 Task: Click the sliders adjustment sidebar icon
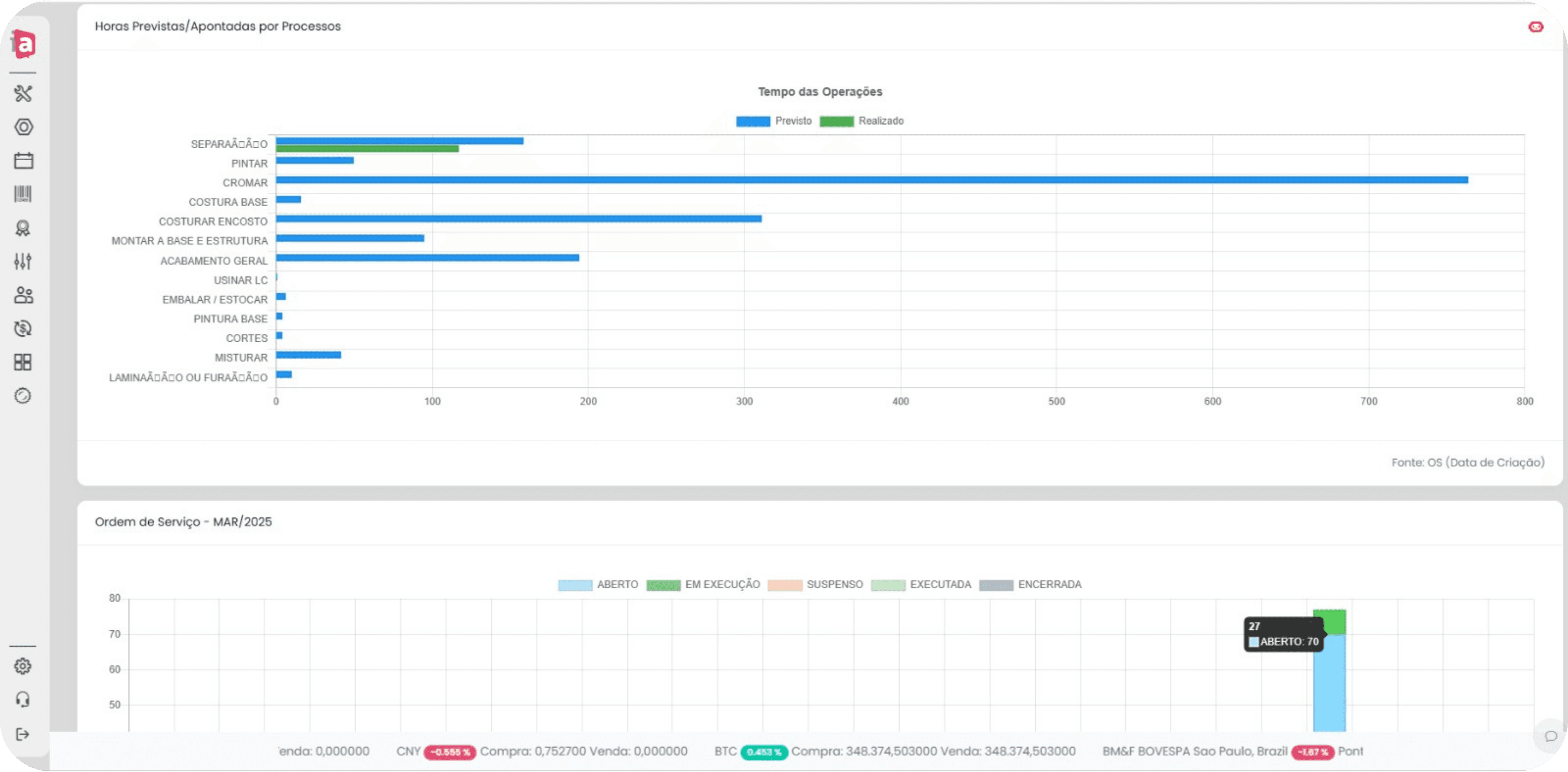[23, 262]
